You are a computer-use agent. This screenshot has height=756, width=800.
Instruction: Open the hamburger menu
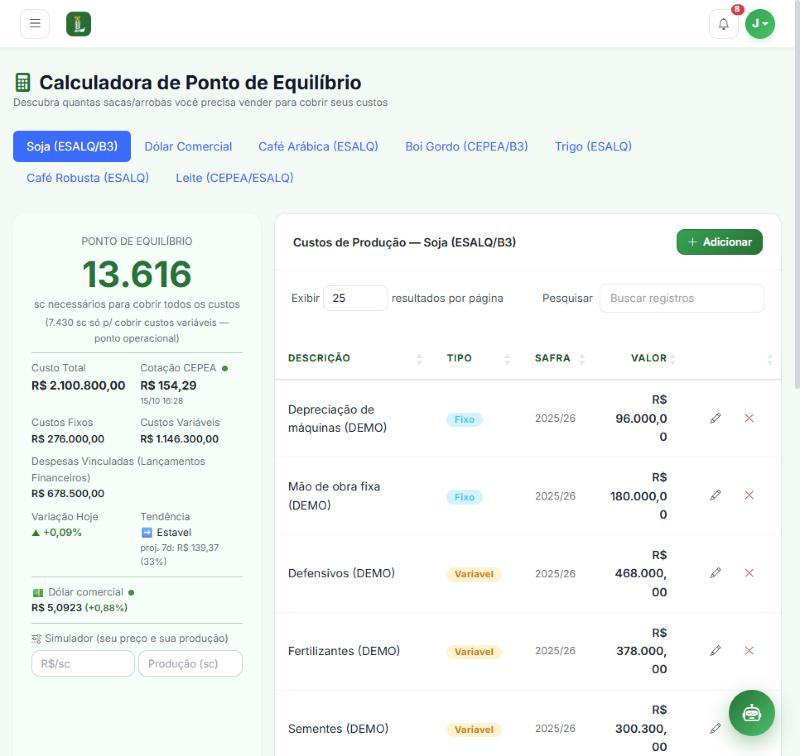pos(35,23)
